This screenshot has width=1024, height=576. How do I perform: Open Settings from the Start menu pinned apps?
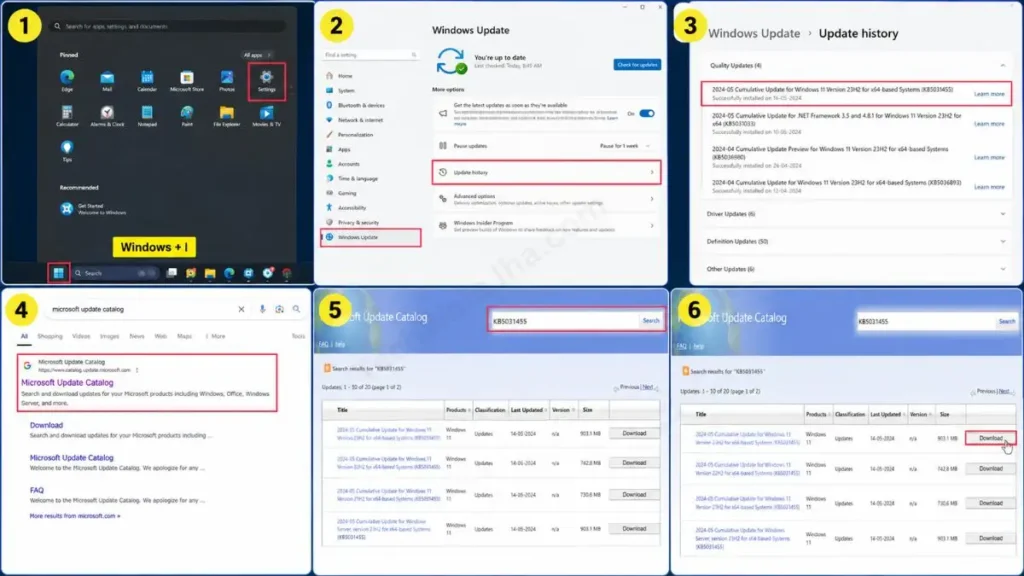pyautogui.click(x=266, y=81)
